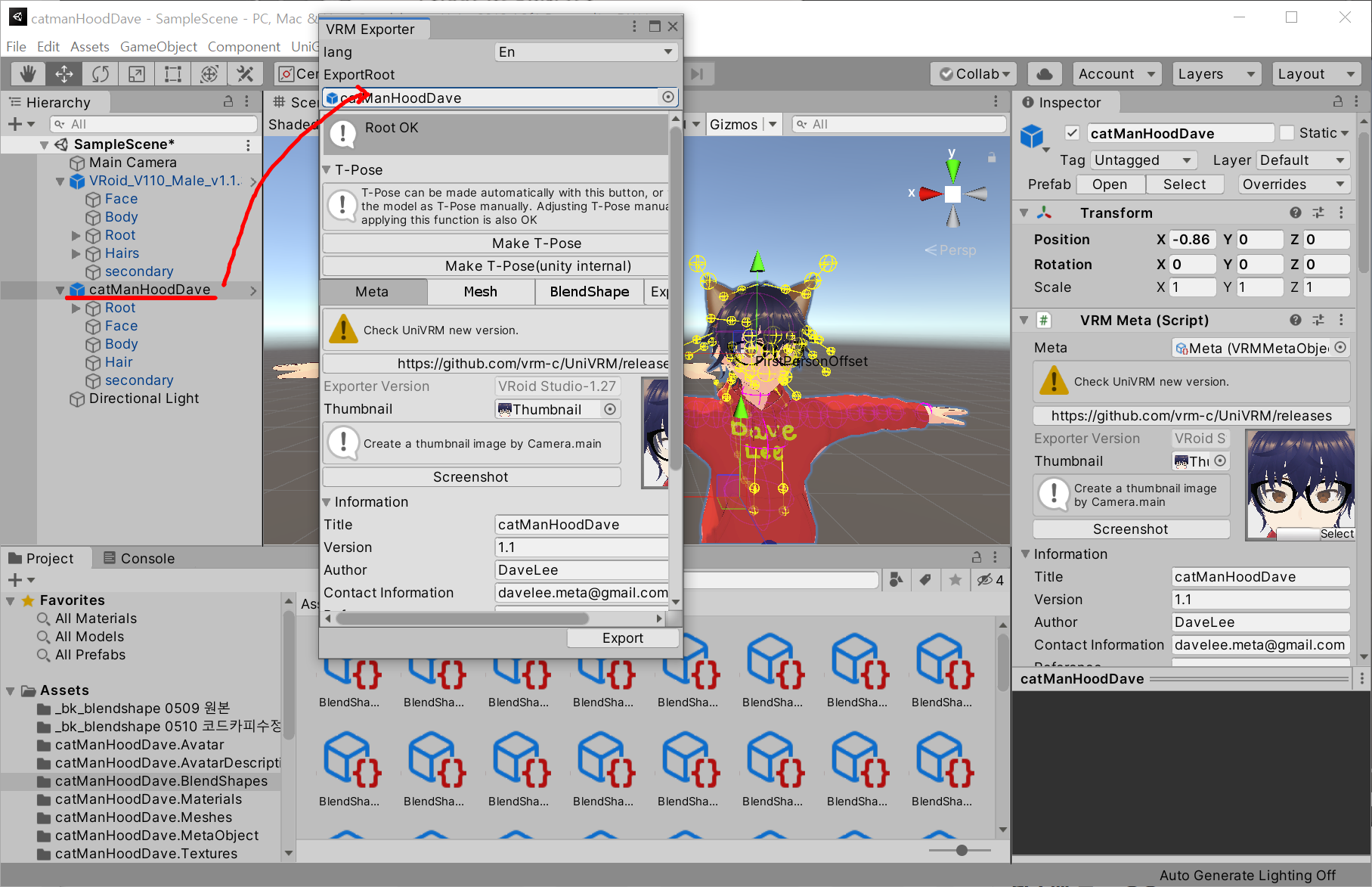This screenshot has width=1372, height=887.
Task: Collapse the T-Pose section in VRM Exporter
Action: point(327,170)
